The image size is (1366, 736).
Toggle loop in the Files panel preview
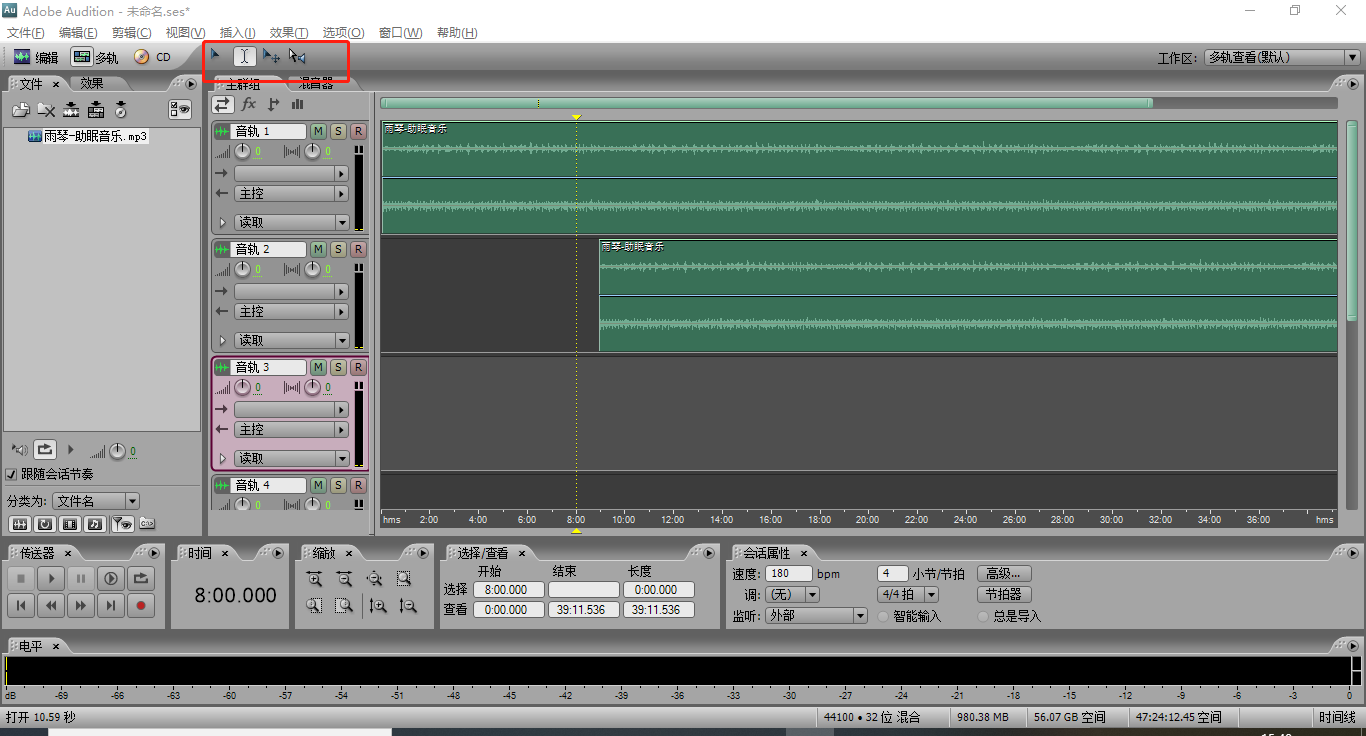click(45, 450)
